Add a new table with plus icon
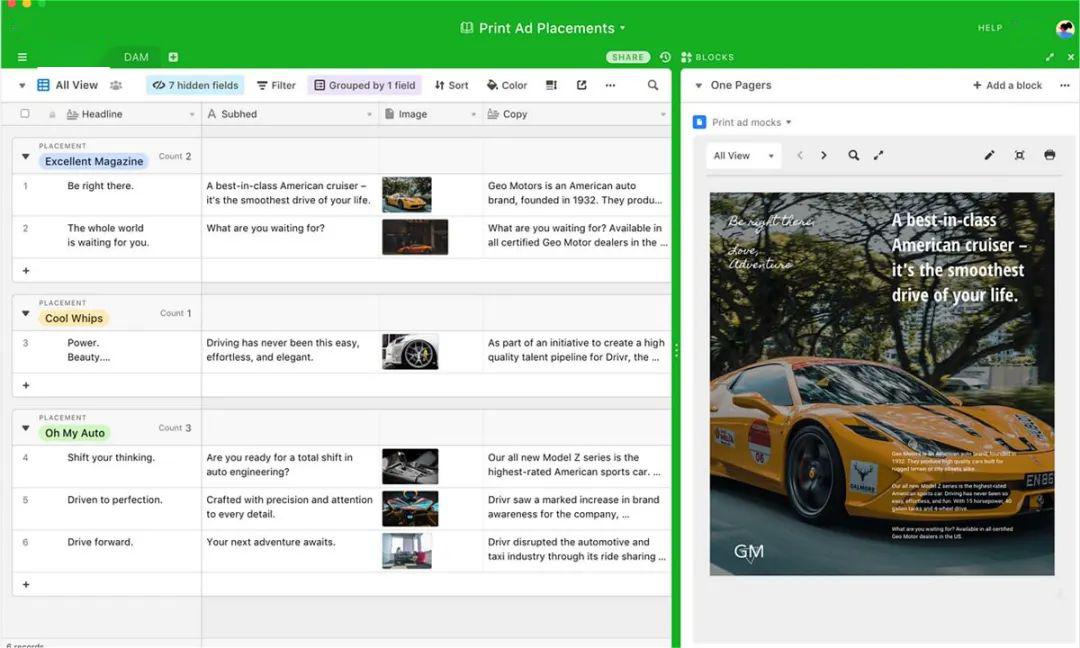 coord(173,57)
